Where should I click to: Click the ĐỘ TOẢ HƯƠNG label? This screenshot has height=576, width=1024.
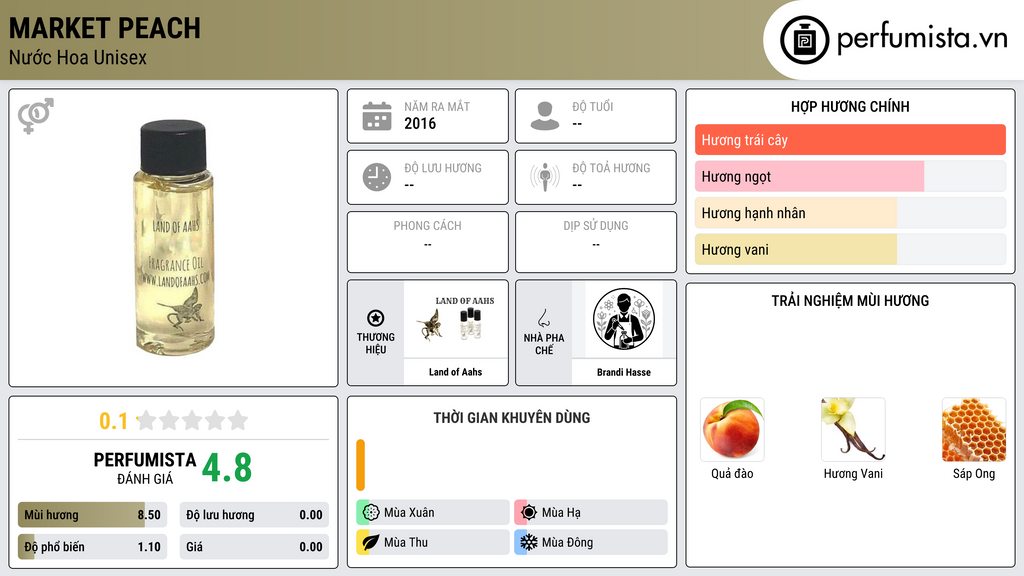[611, 168]
